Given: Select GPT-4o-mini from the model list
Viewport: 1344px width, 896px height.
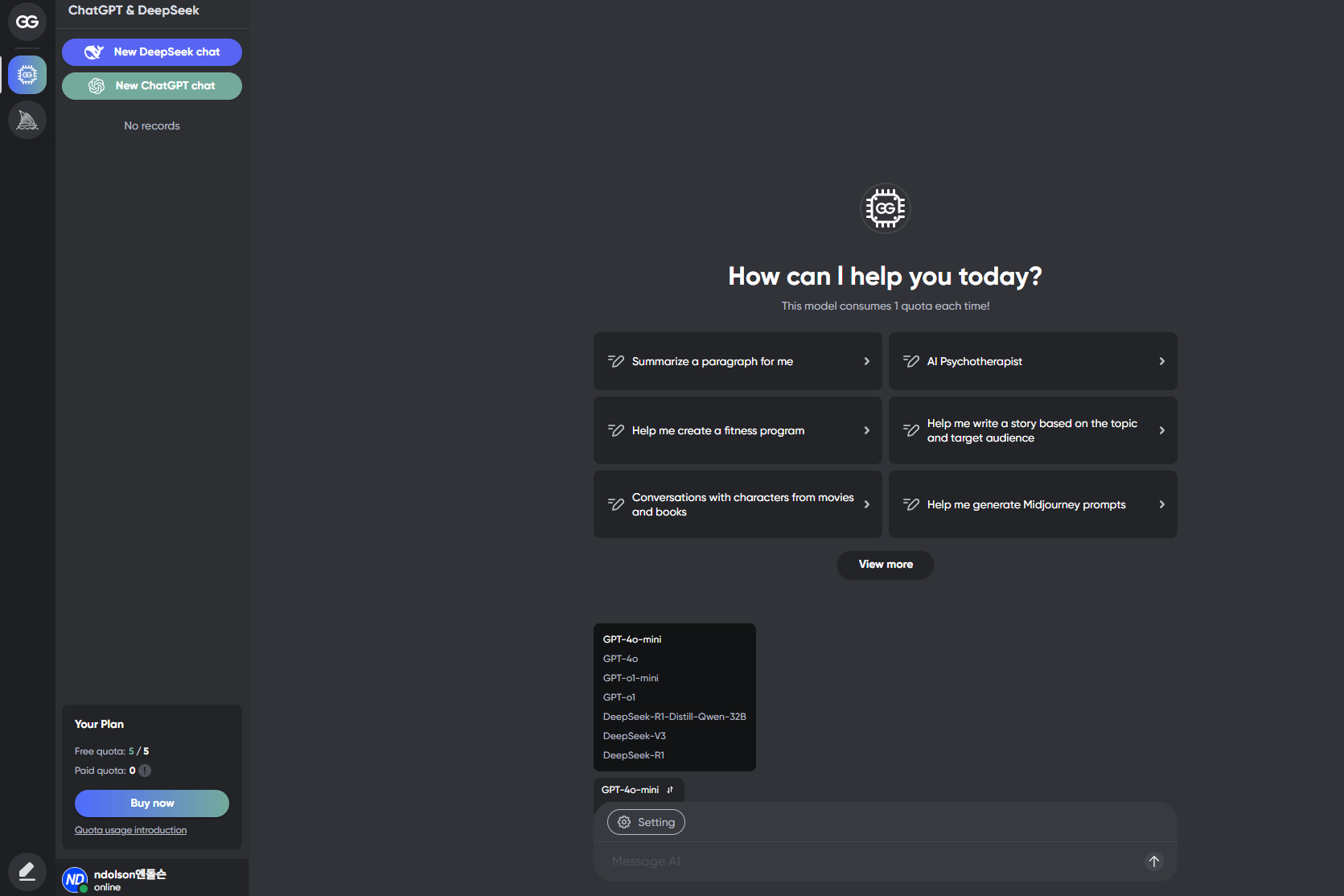Looking at the screenshot, I should tap(632, 639).
